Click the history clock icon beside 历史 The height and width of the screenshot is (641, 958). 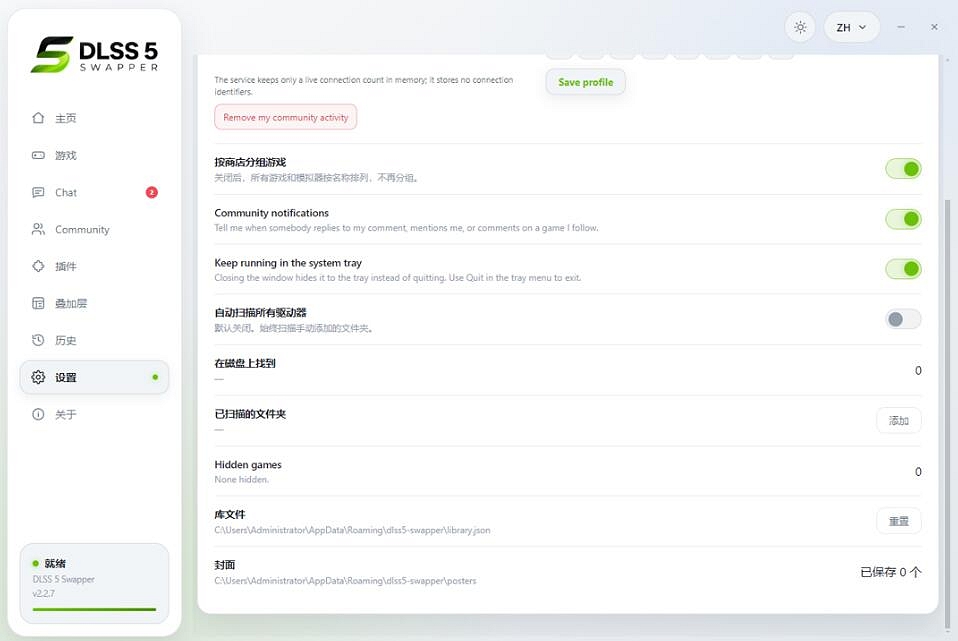pos(38,340)
